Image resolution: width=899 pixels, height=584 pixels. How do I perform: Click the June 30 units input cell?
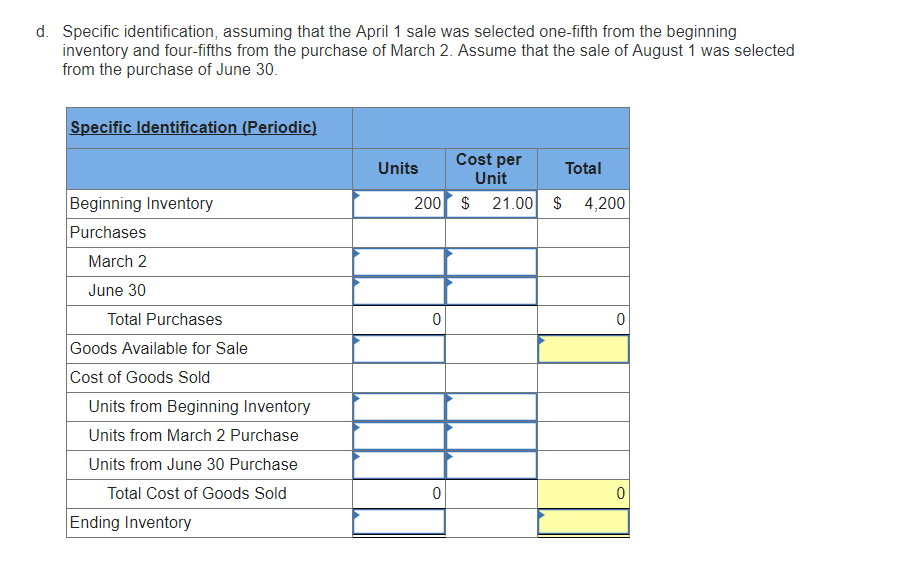click(399, 291)
